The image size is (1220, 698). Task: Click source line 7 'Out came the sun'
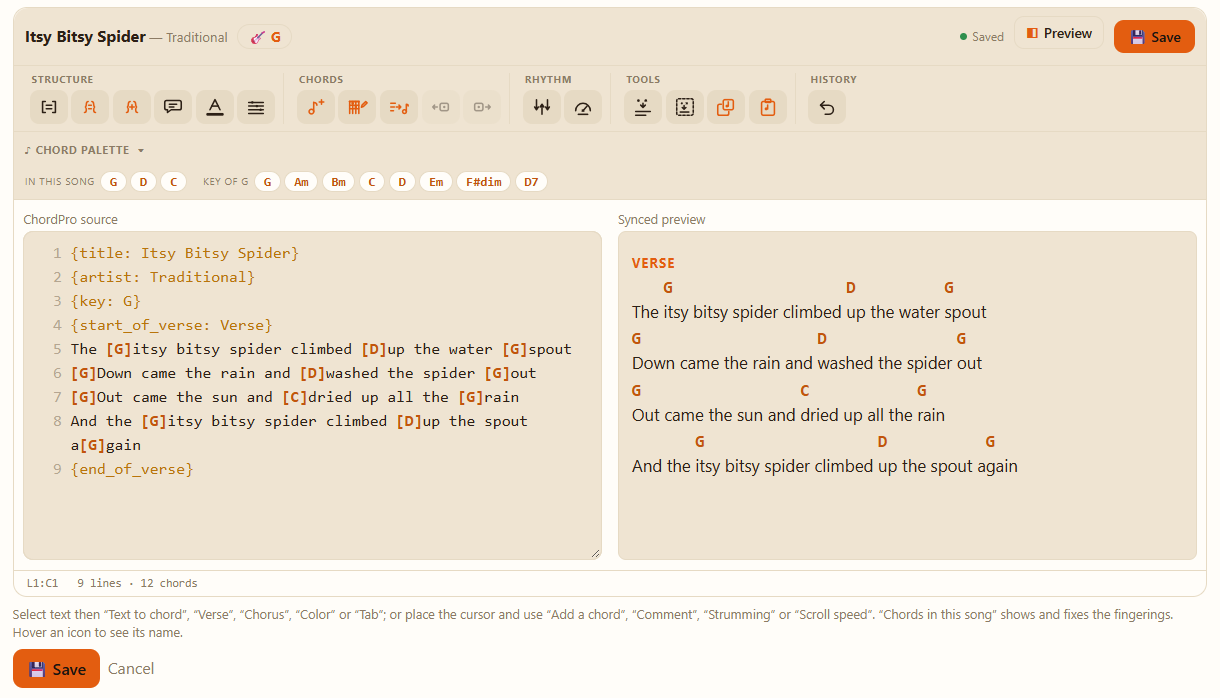click(x=295, y=397)
